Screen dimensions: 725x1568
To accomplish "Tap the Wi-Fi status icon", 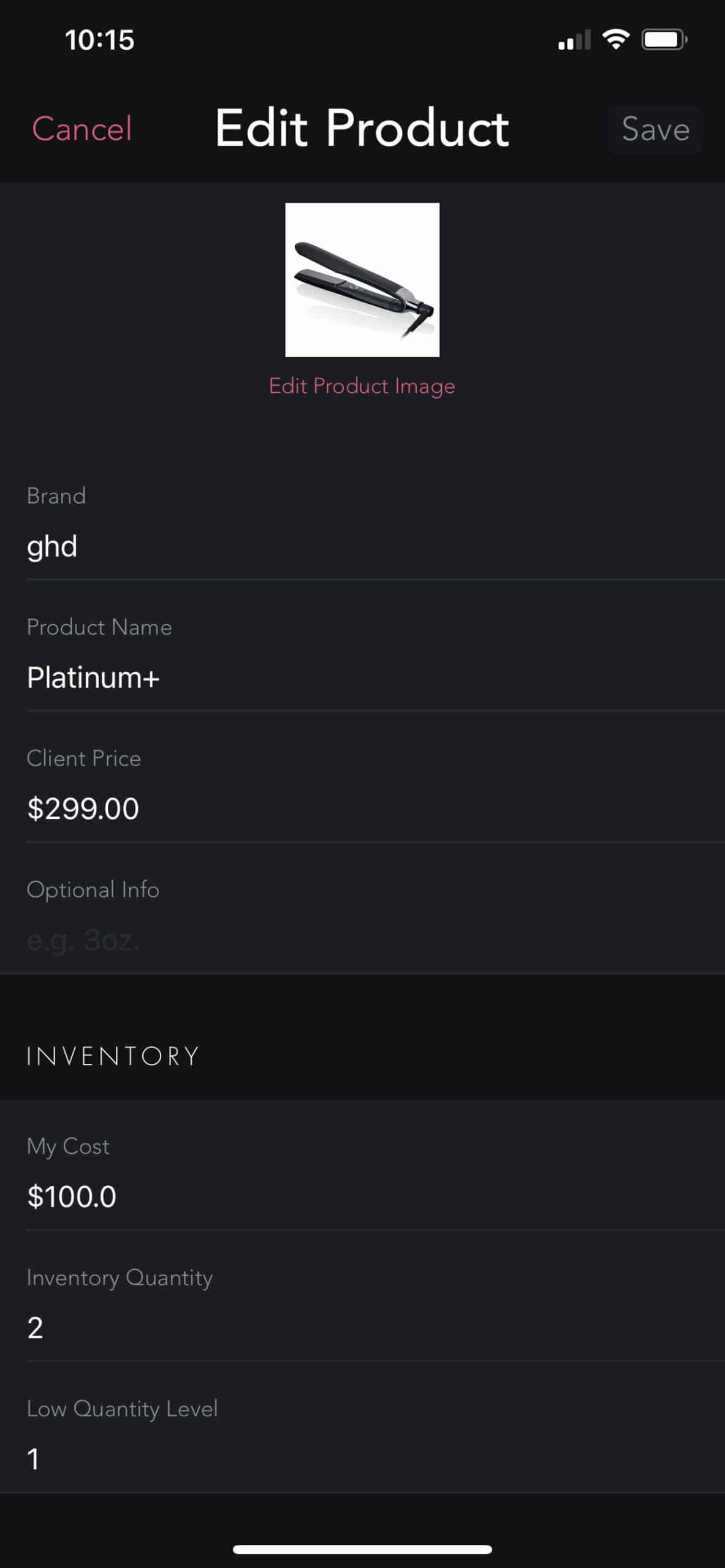I will click(x=615, y=40).
